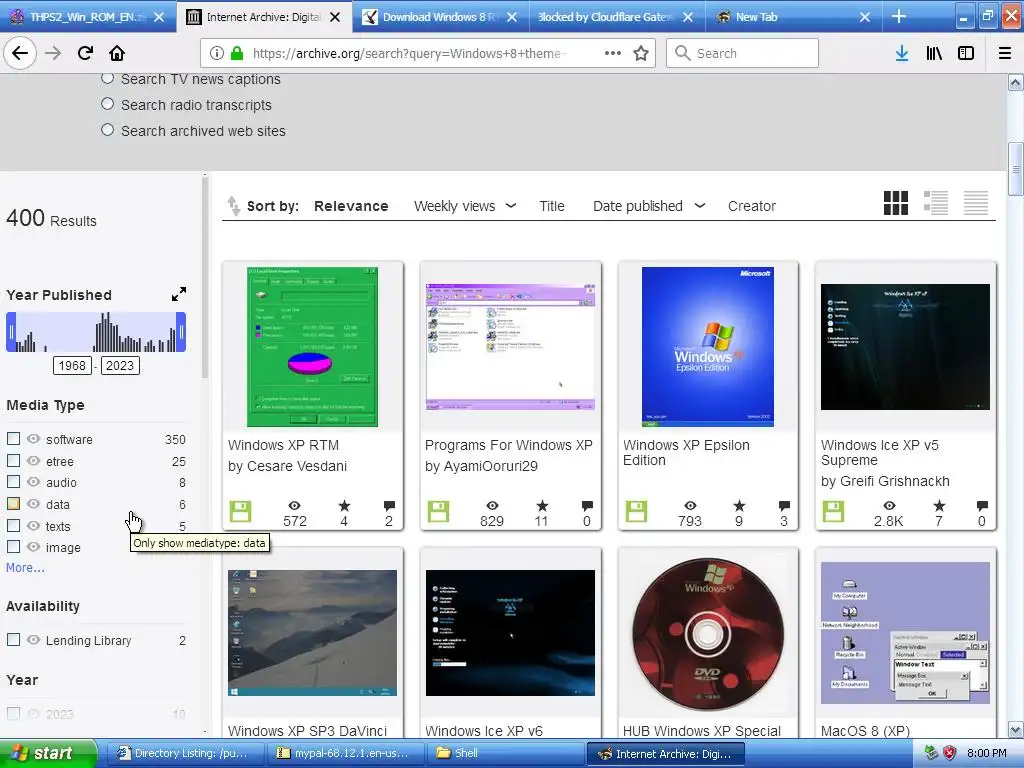Viewport: 1024px width, 768px height.
Task: Bookmark this page with the star
Action: tap(641, 53)
